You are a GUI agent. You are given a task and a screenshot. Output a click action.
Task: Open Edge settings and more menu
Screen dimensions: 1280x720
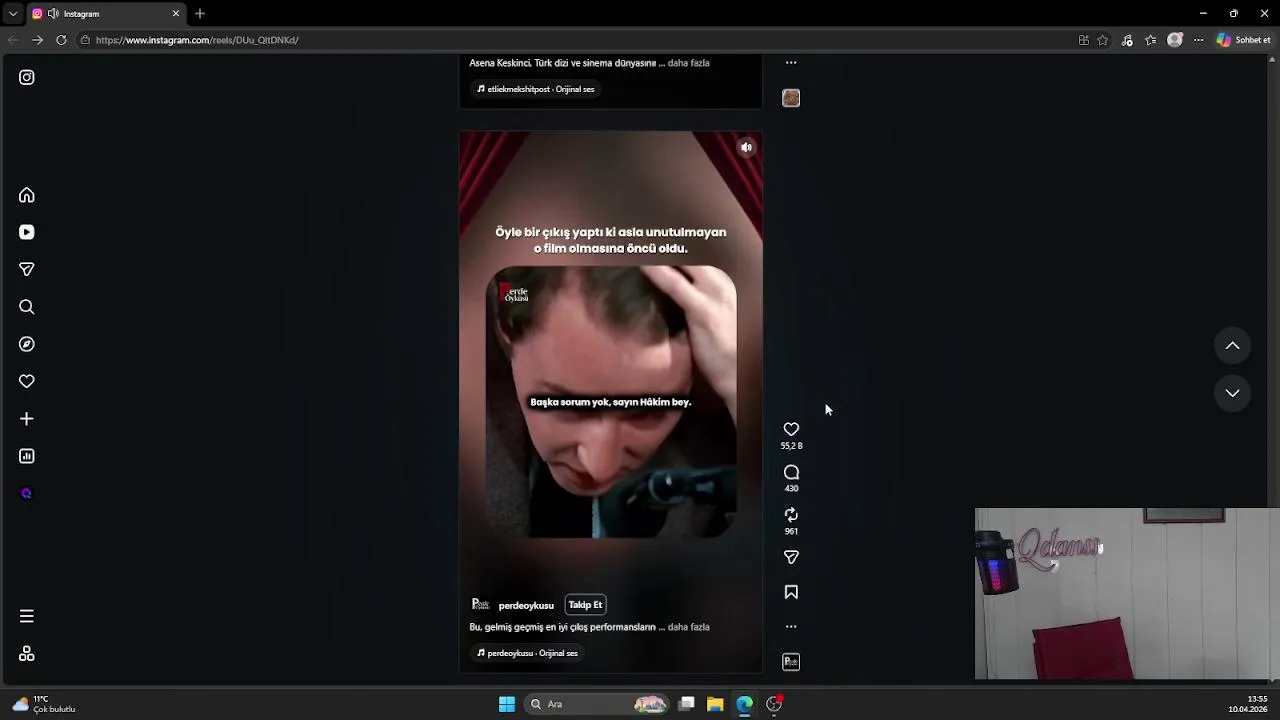(1199, 40)
